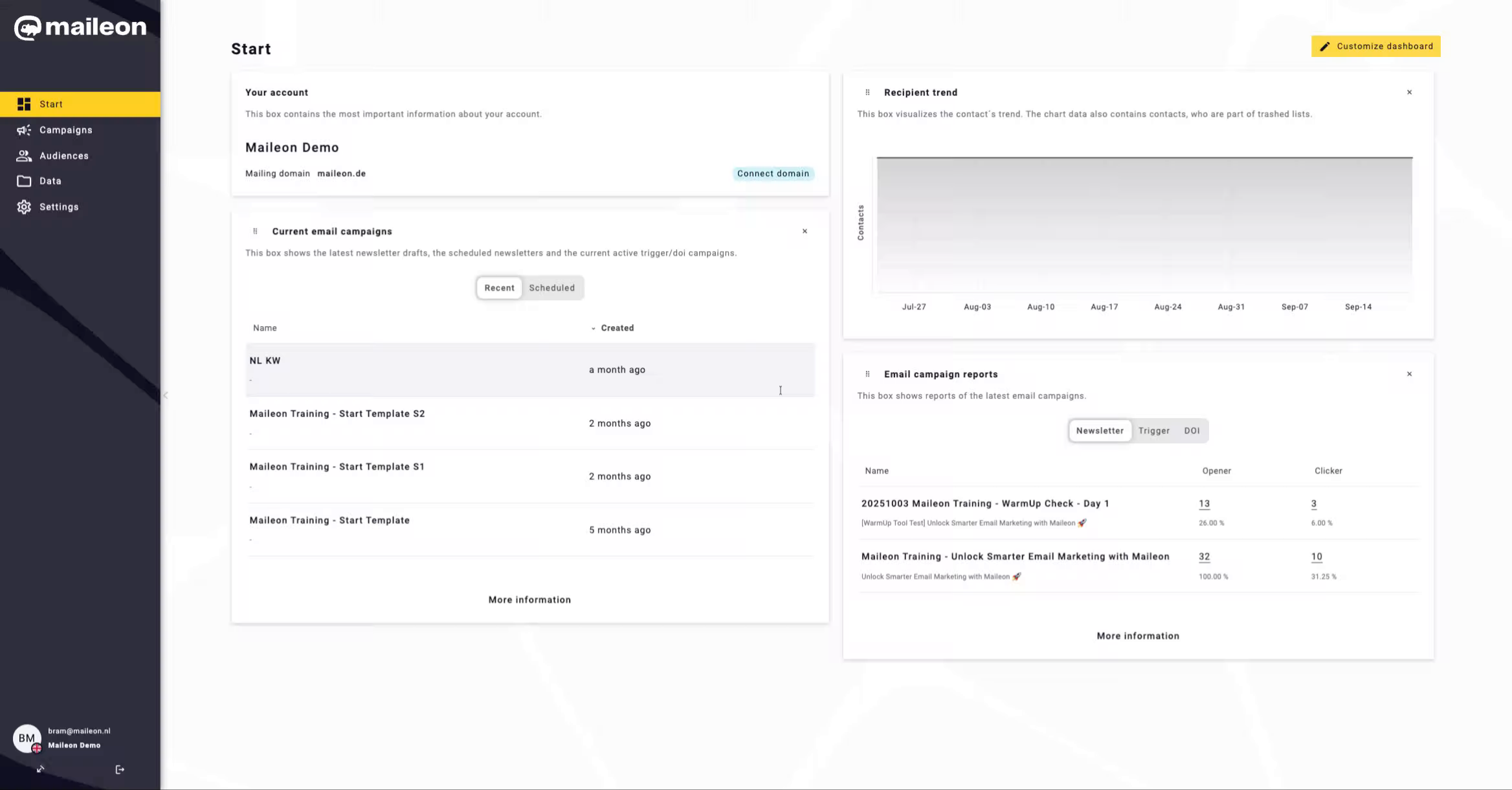Grab the Email campaign reports drag handle
1512x790 pixels.
tap(867, 374)
